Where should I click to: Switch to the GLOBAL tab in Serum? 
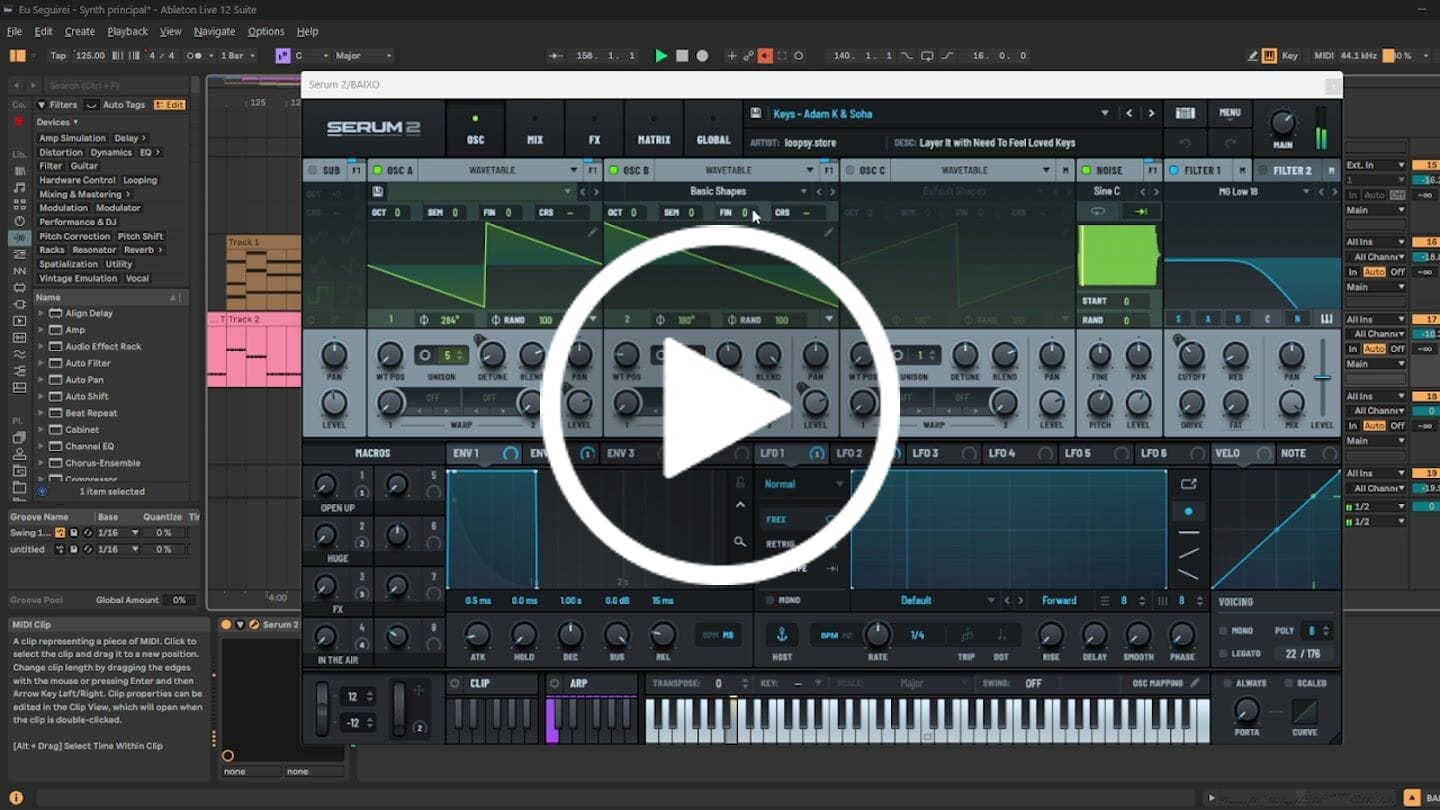[713, 129]
